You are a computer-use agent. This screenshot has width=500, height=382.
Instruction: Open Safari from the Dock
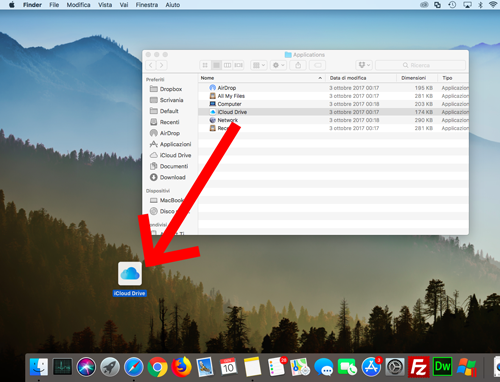coord(134,367)
